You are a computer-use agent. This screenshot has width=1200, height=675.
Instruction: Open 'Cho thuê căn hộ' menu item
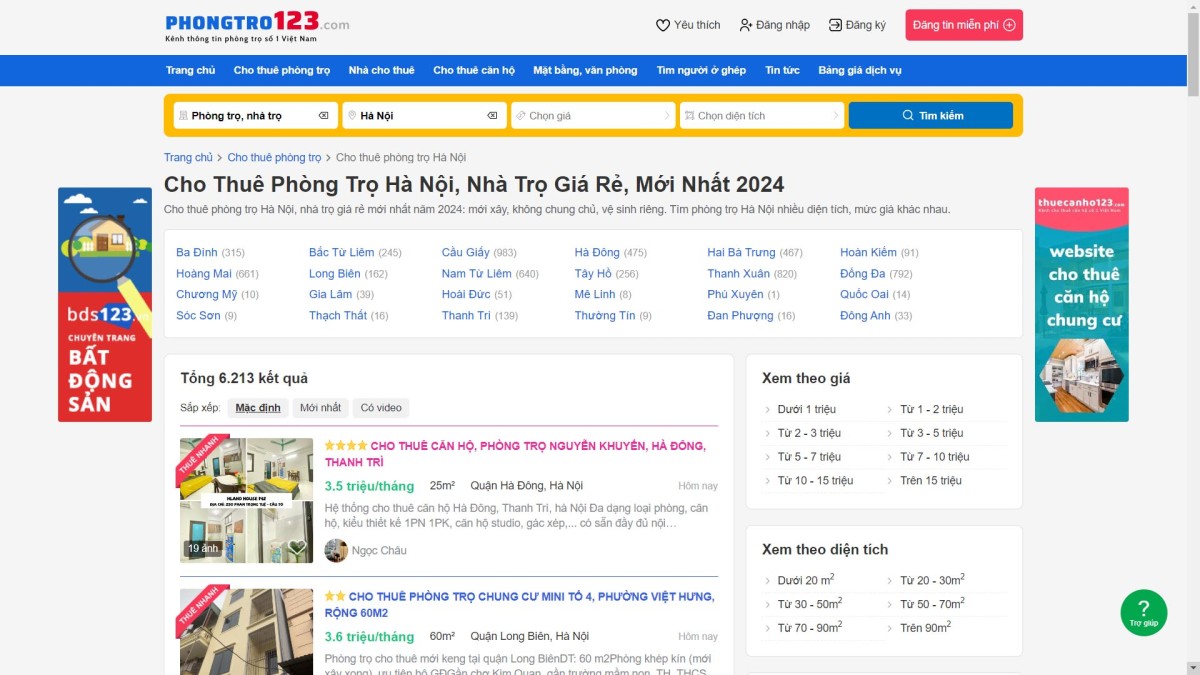coord(474,70)
